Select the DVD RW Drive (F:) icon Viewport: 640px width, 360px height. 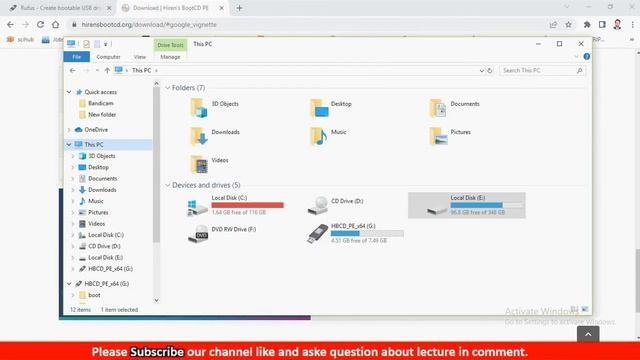198,233
